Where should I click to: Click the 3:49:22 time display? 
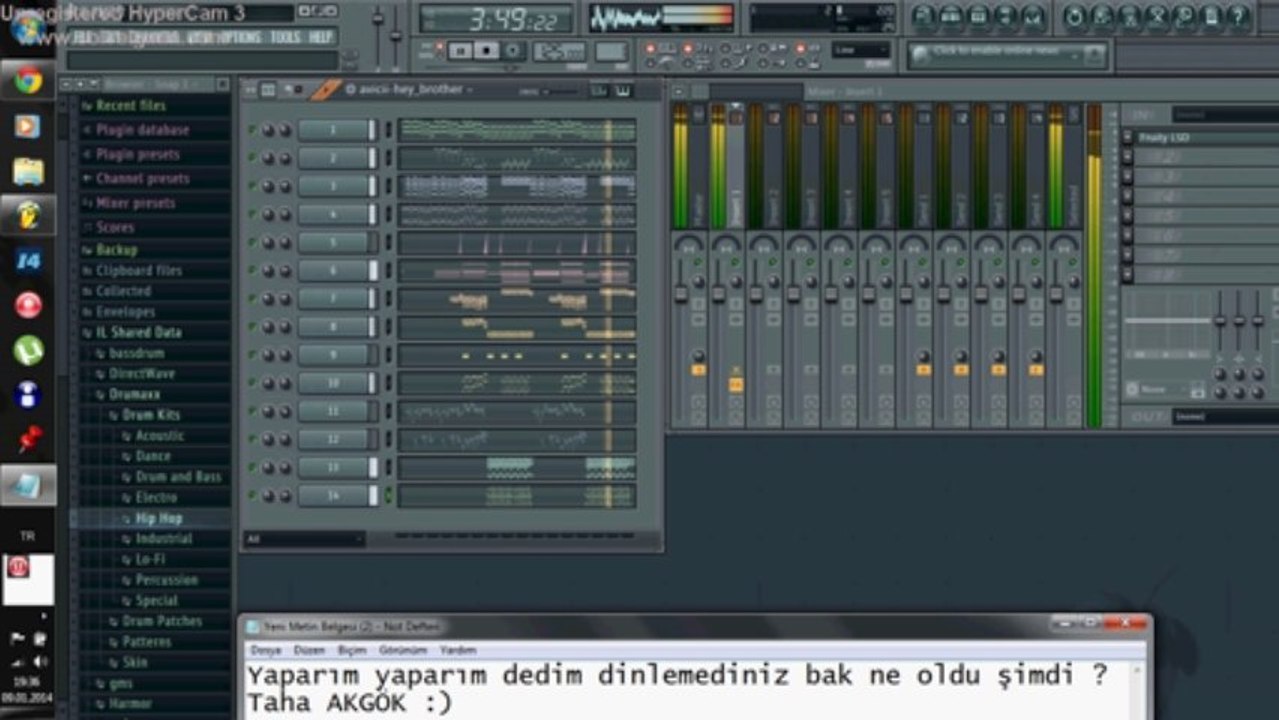click(496, 18)
